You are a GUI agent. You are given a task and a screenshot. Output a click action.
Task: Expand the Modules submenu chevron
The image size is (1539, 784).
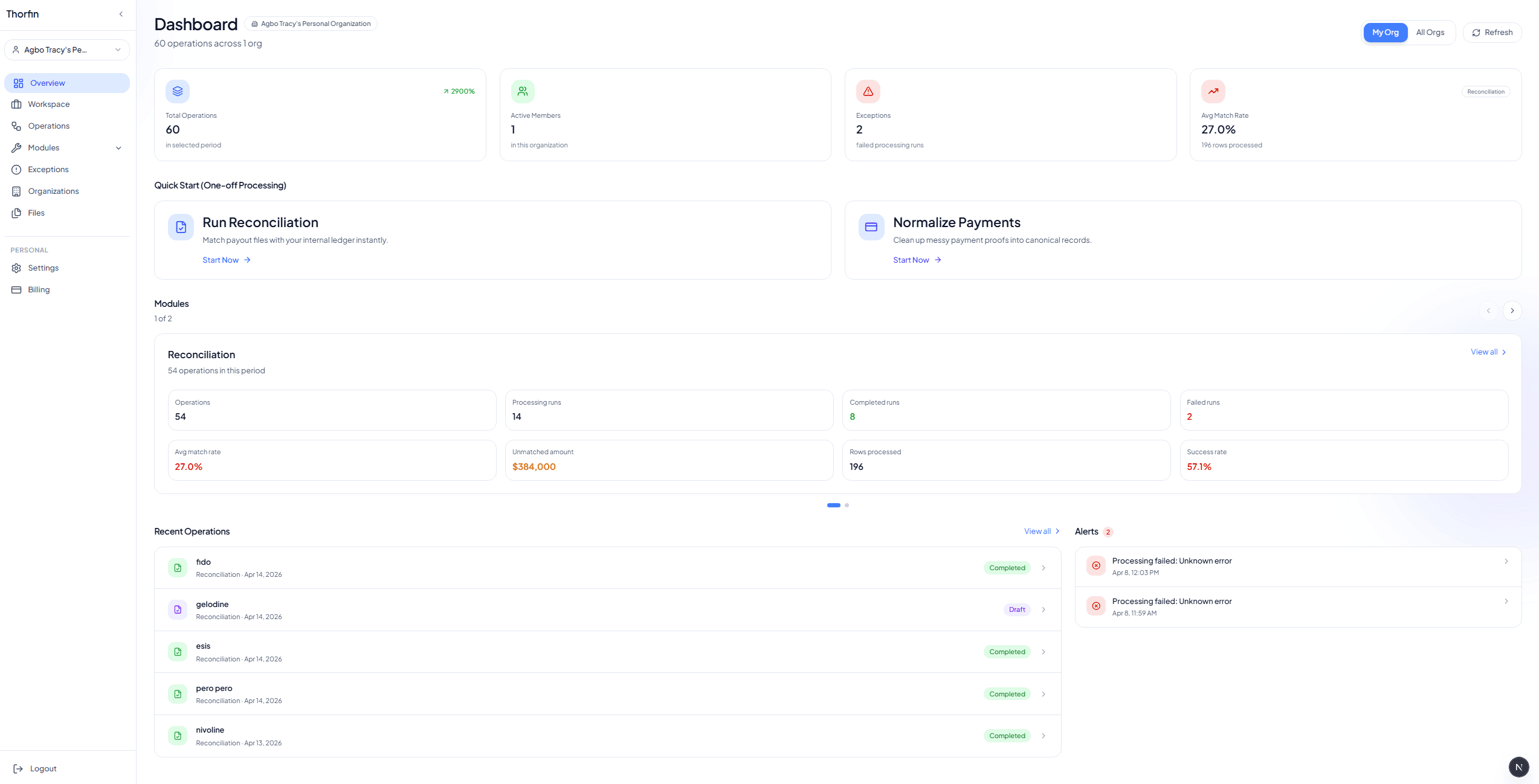118,148
